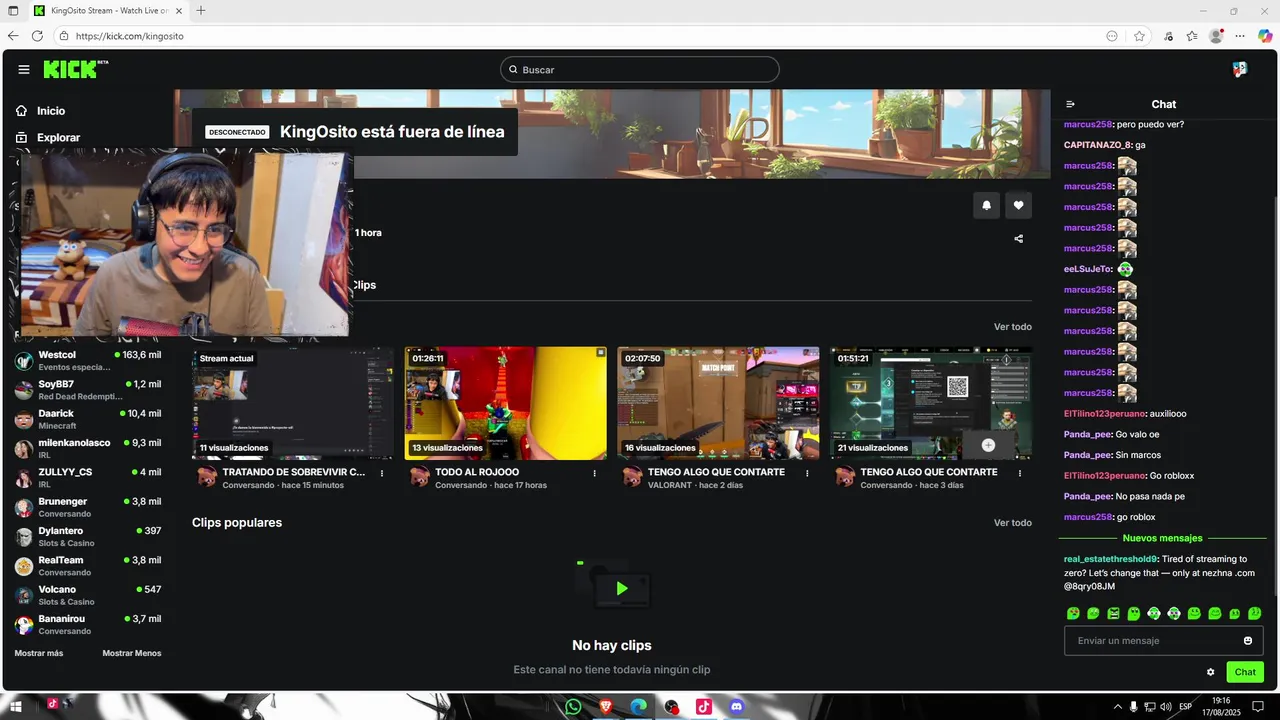Click Nuevos mensajes divider label

1163,538
